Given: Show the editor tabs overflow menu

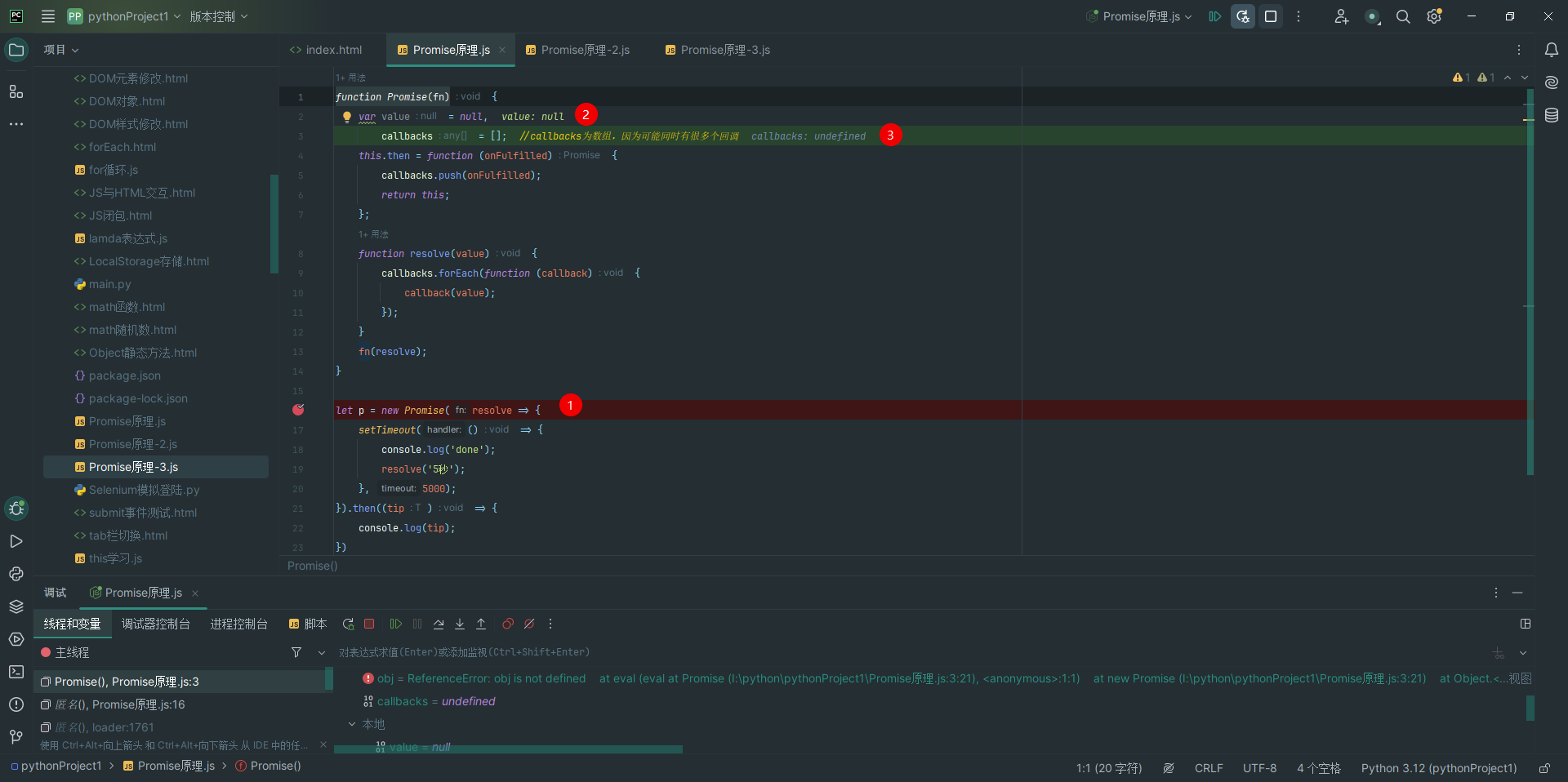Looking at the screenshot, I should coord(1519,50).
